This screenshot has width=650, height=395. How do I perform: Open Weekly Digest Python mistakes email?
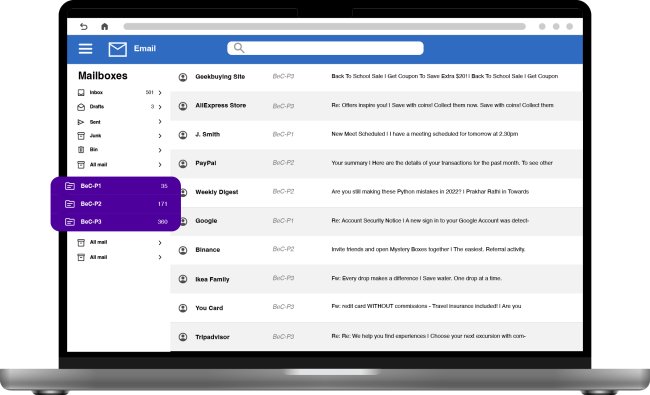pos(430,191)
